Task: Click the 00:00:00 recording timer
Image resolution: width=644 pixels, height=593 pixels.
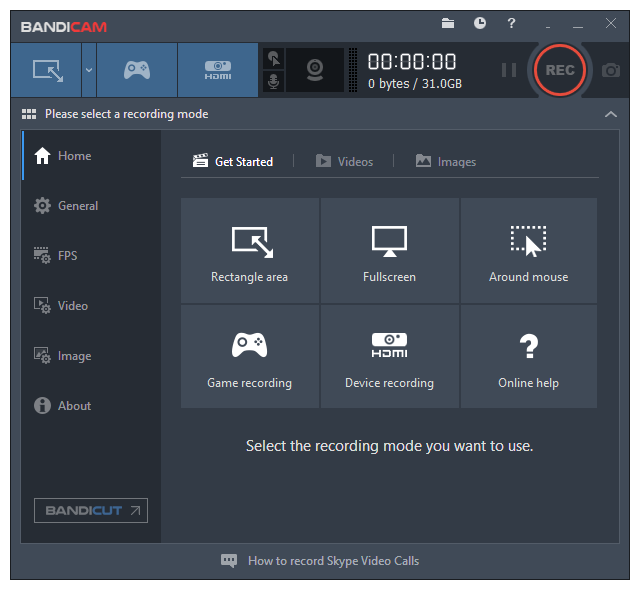Action: 412,62
